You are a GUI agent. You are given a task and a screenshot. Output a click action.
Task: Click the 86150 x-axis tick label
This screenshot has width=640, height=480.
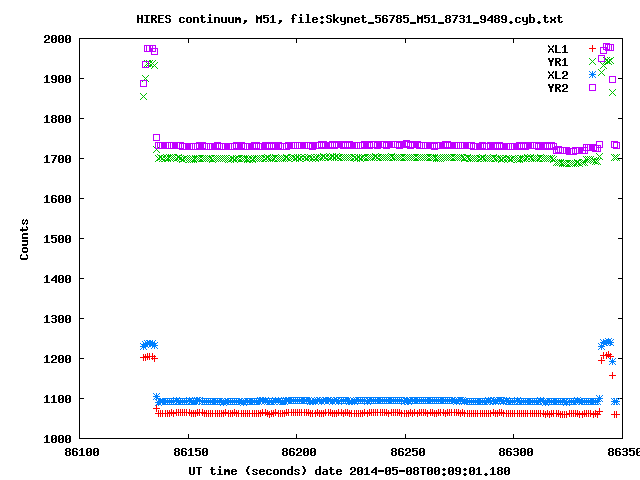[x=191, y=452]
